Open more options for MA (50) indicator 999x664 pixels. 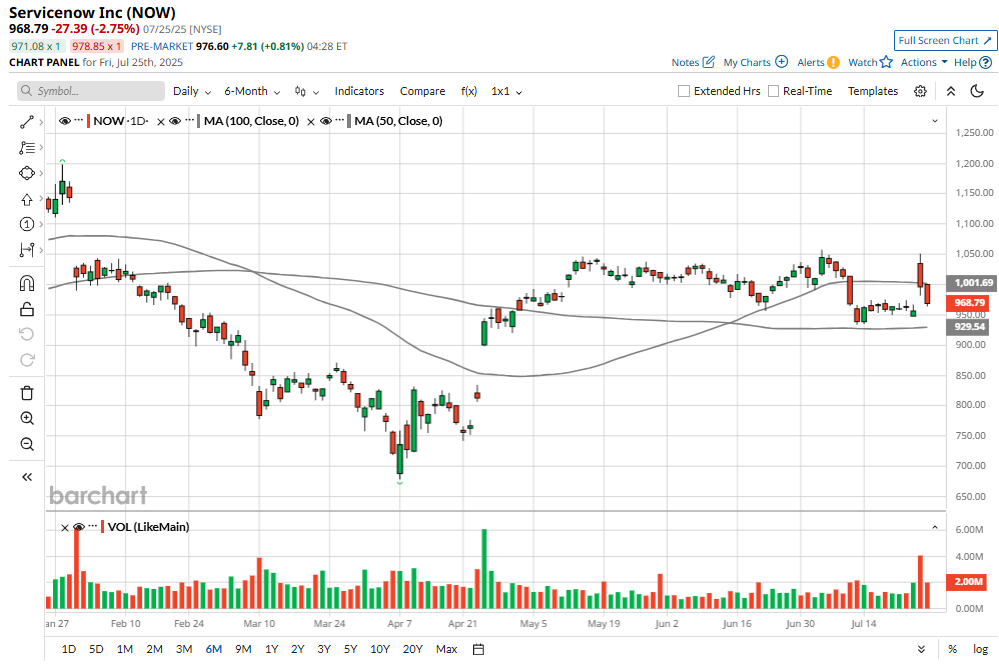click(x=340, y=120)
